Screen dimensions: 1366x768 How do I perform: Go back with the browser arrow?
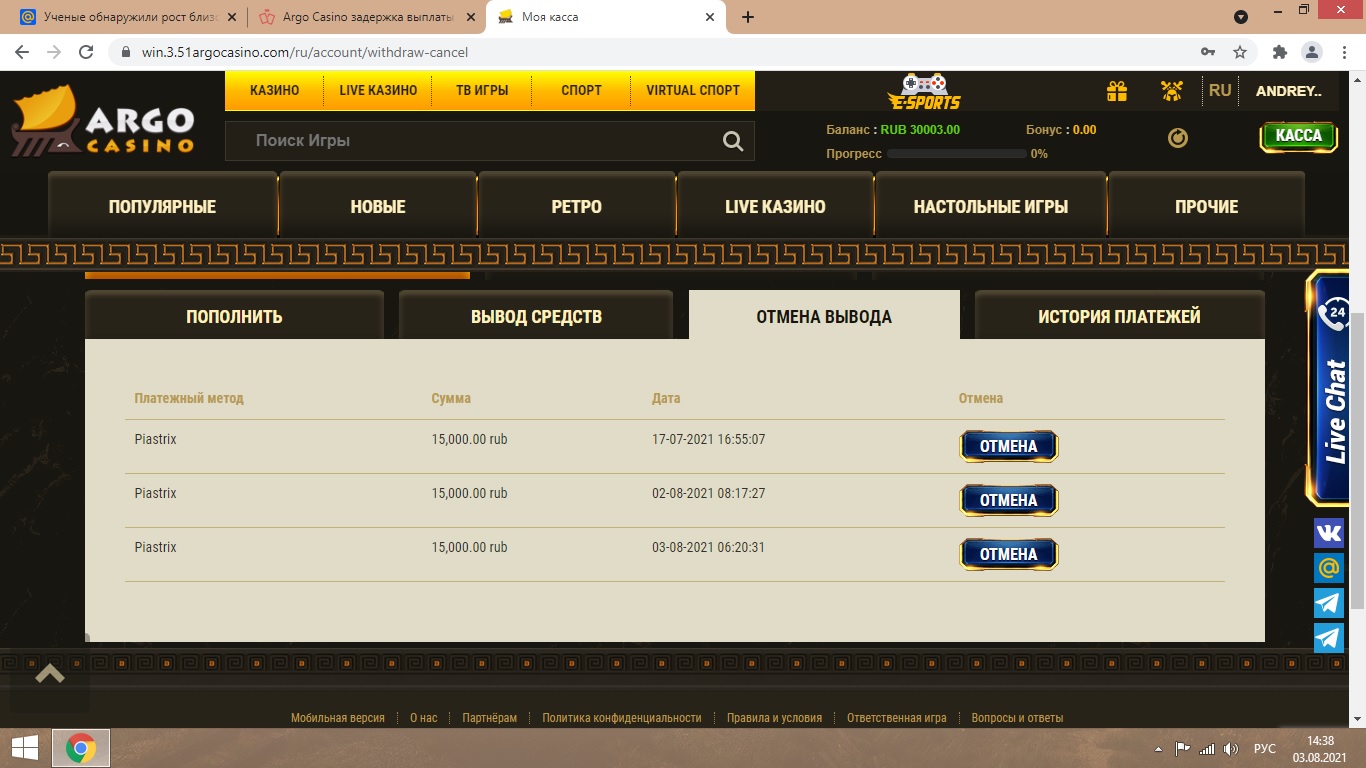click(x=22, y=52)
